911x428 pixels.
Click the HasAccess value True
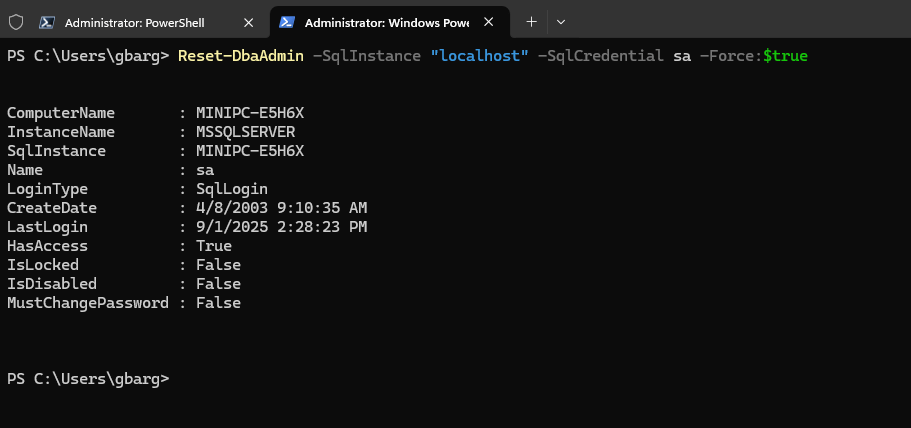213,246
